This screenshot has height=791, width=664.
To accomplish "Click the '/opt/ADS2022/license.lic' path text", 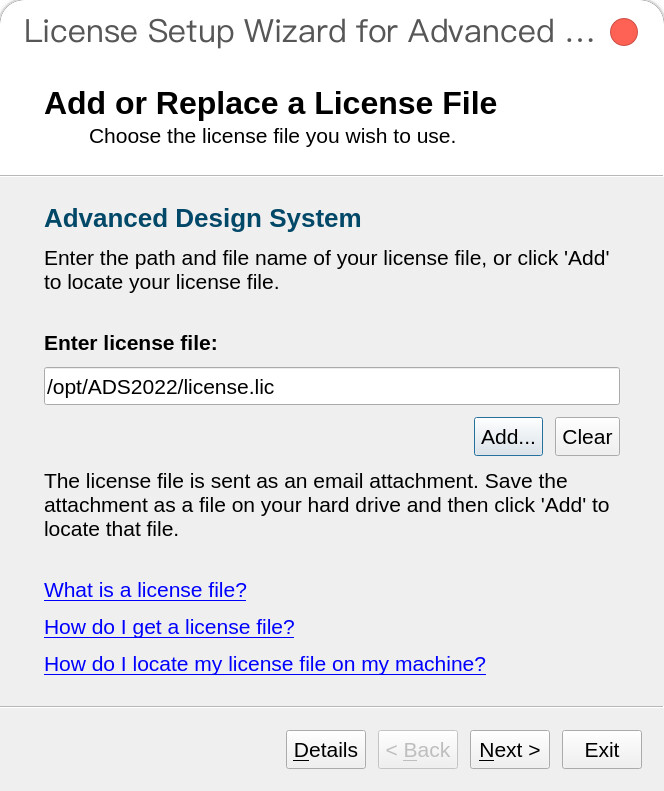I will coord(160,387).
